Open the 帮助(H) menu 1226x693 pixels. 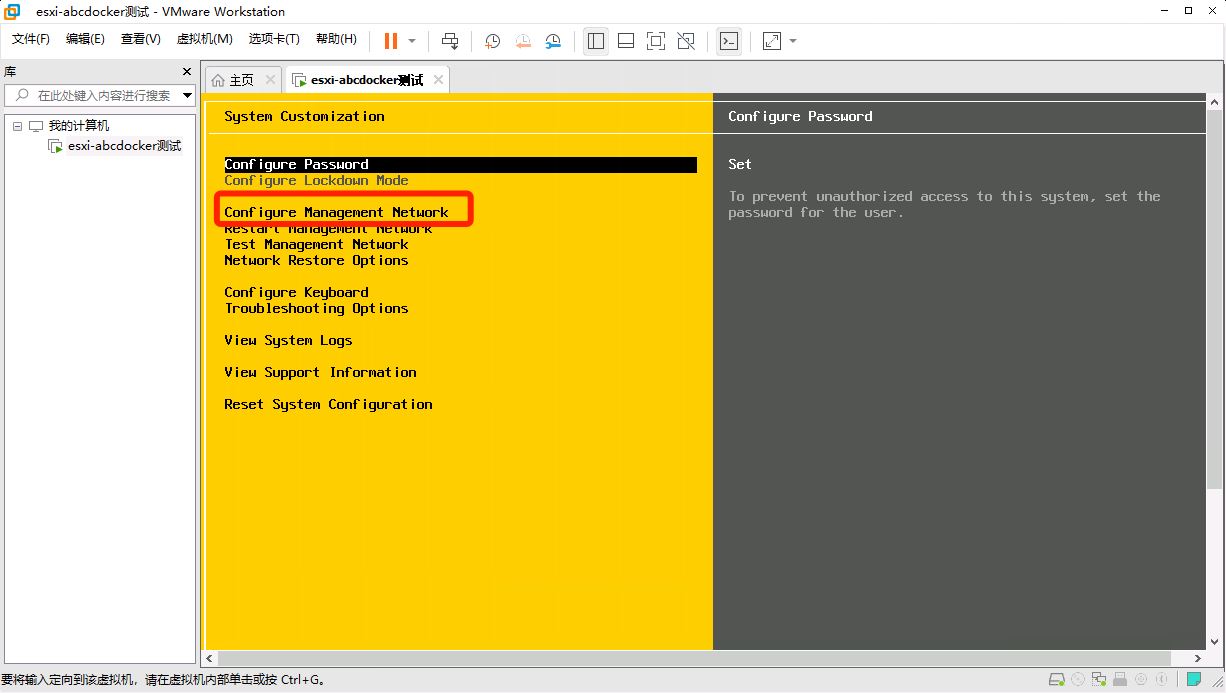coord(336,39)
